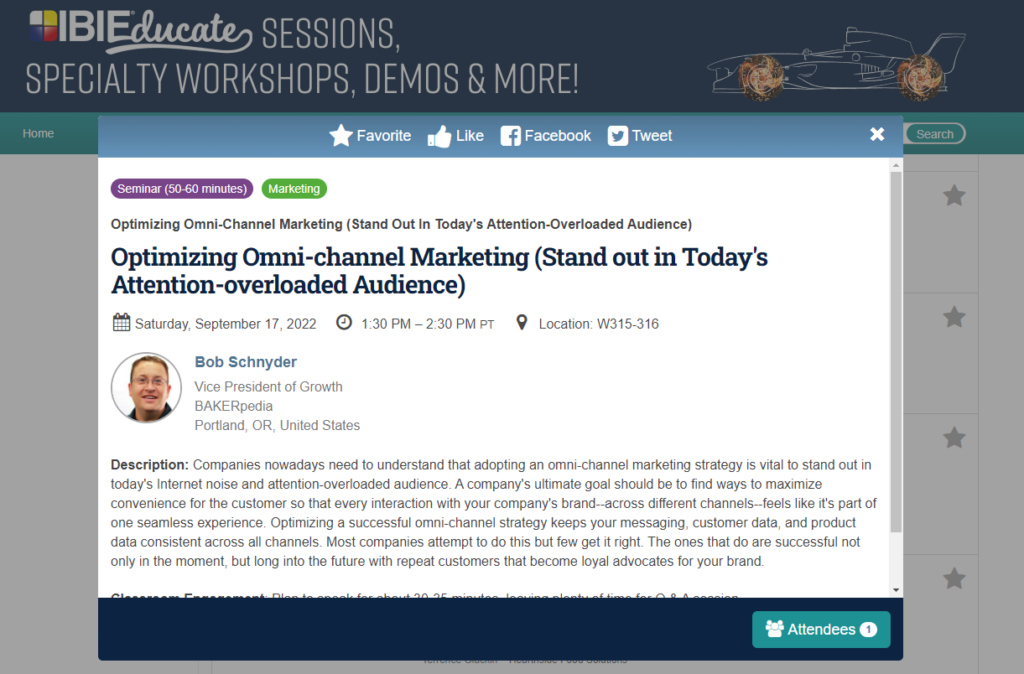
Task: Click the location pin icon before W315-316
Action: [x=521, y=323]
